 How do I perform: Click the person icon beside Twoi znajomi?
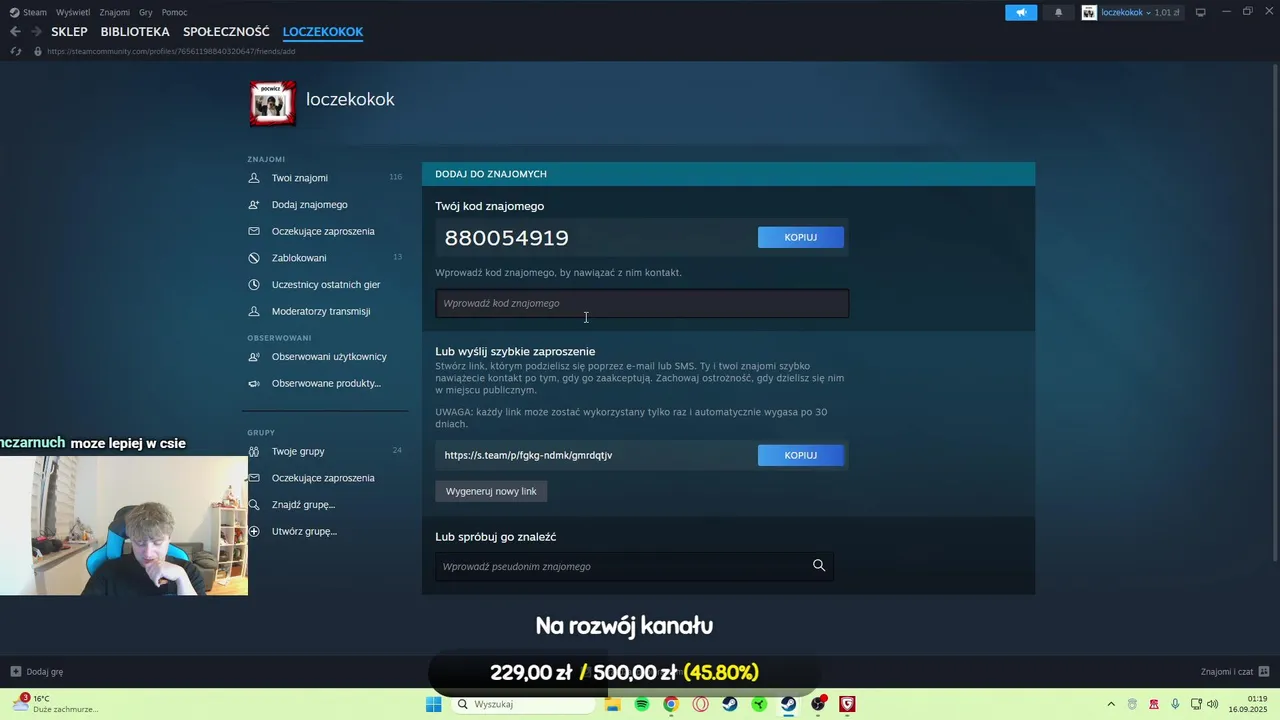pos(254,178)
